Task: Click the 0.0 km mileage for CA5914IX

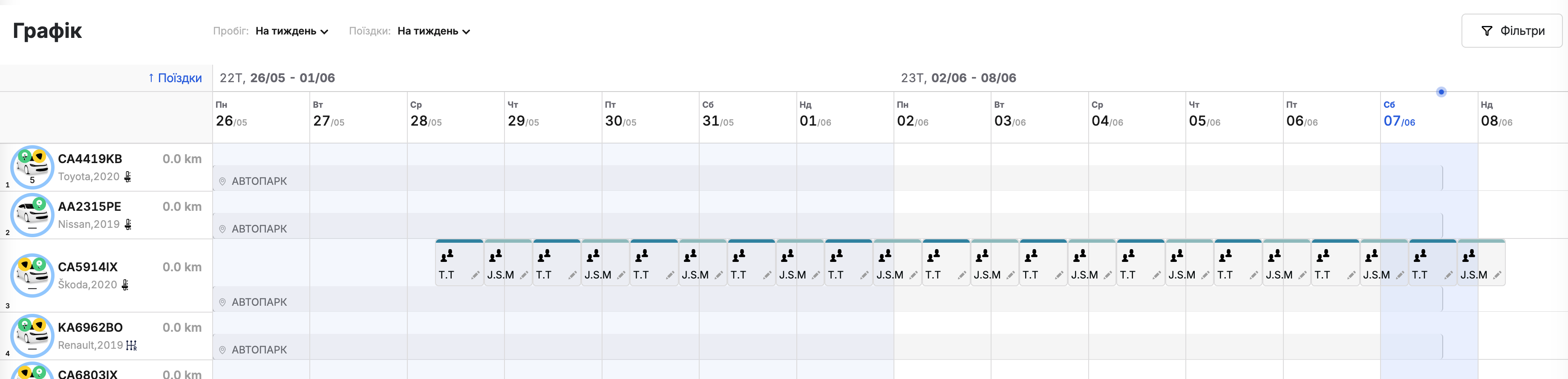Action: [x=182, y=267]
